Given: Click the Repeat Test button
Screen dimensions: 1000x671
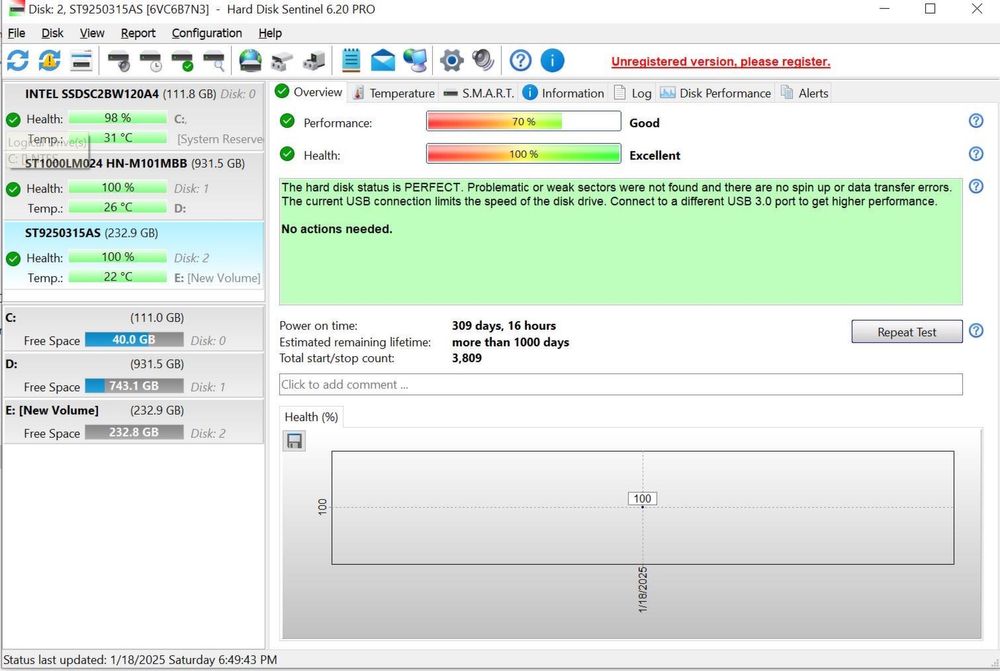Looking at the screenshot, I should point(906,332).
